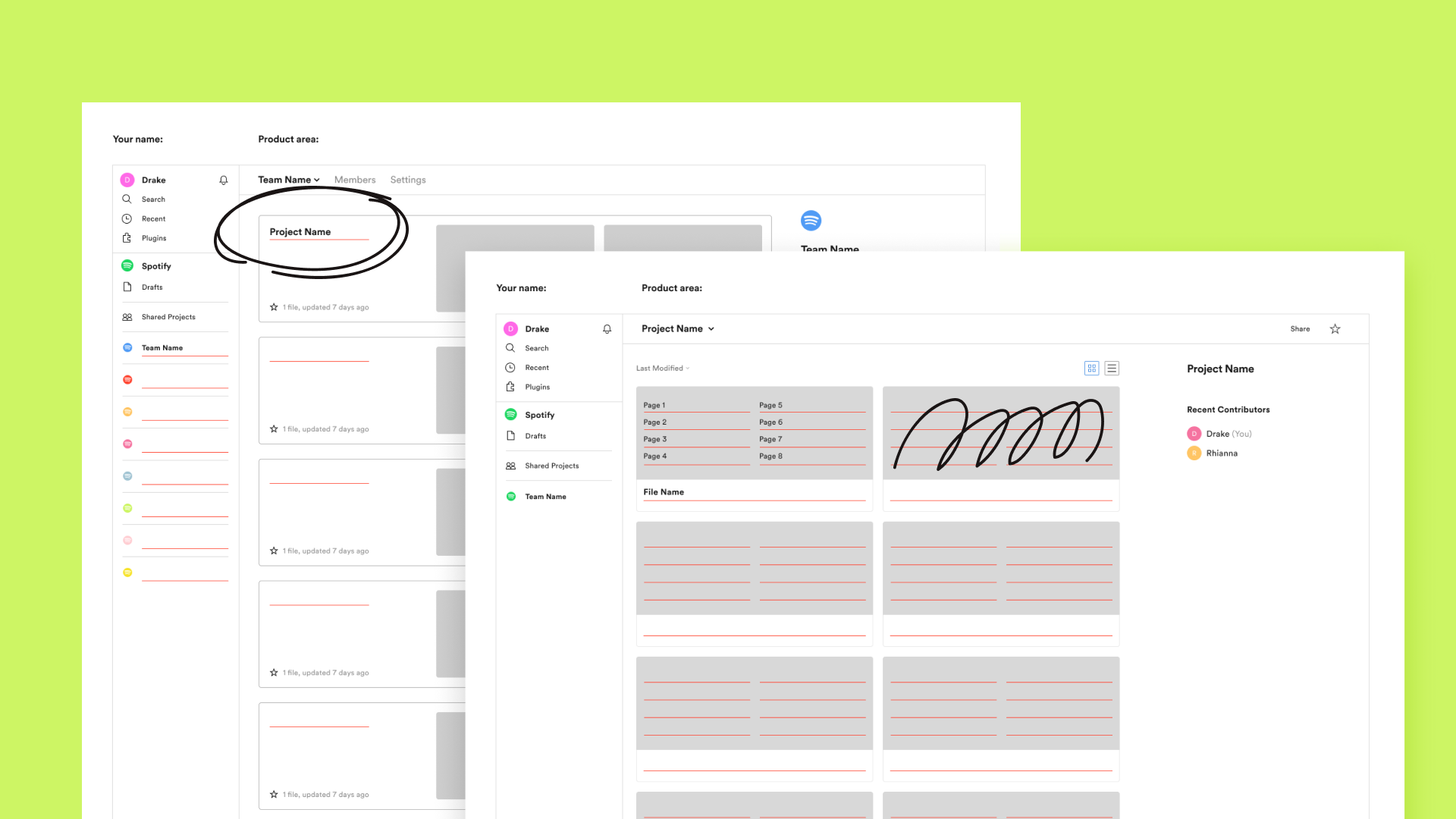Click the Search icon in sidebar
This screenshot has width=1456, height=819.
[126, 199]
